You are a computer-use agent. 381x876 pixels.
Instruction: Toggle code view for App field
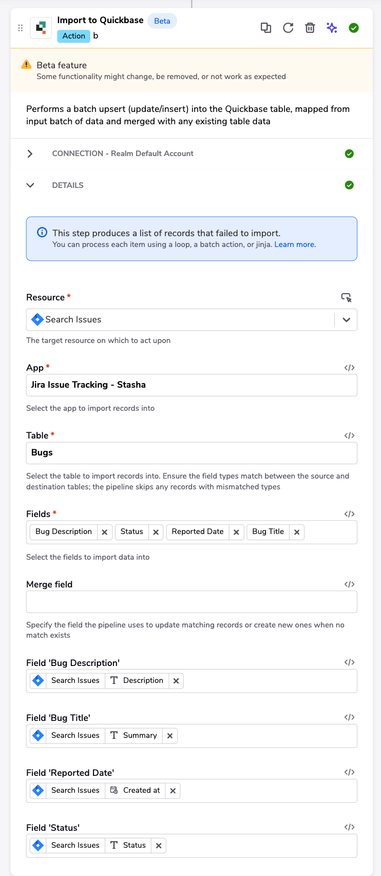click(349, 368)
